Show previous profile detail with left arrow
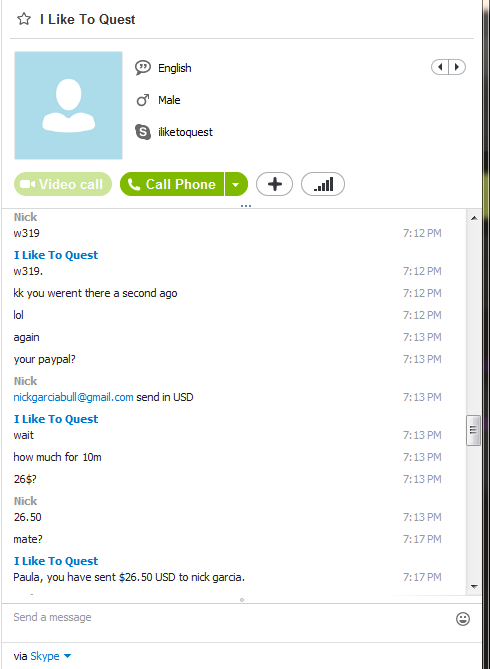The width and height of the screenshot is (490, 669). coord(440,67)
